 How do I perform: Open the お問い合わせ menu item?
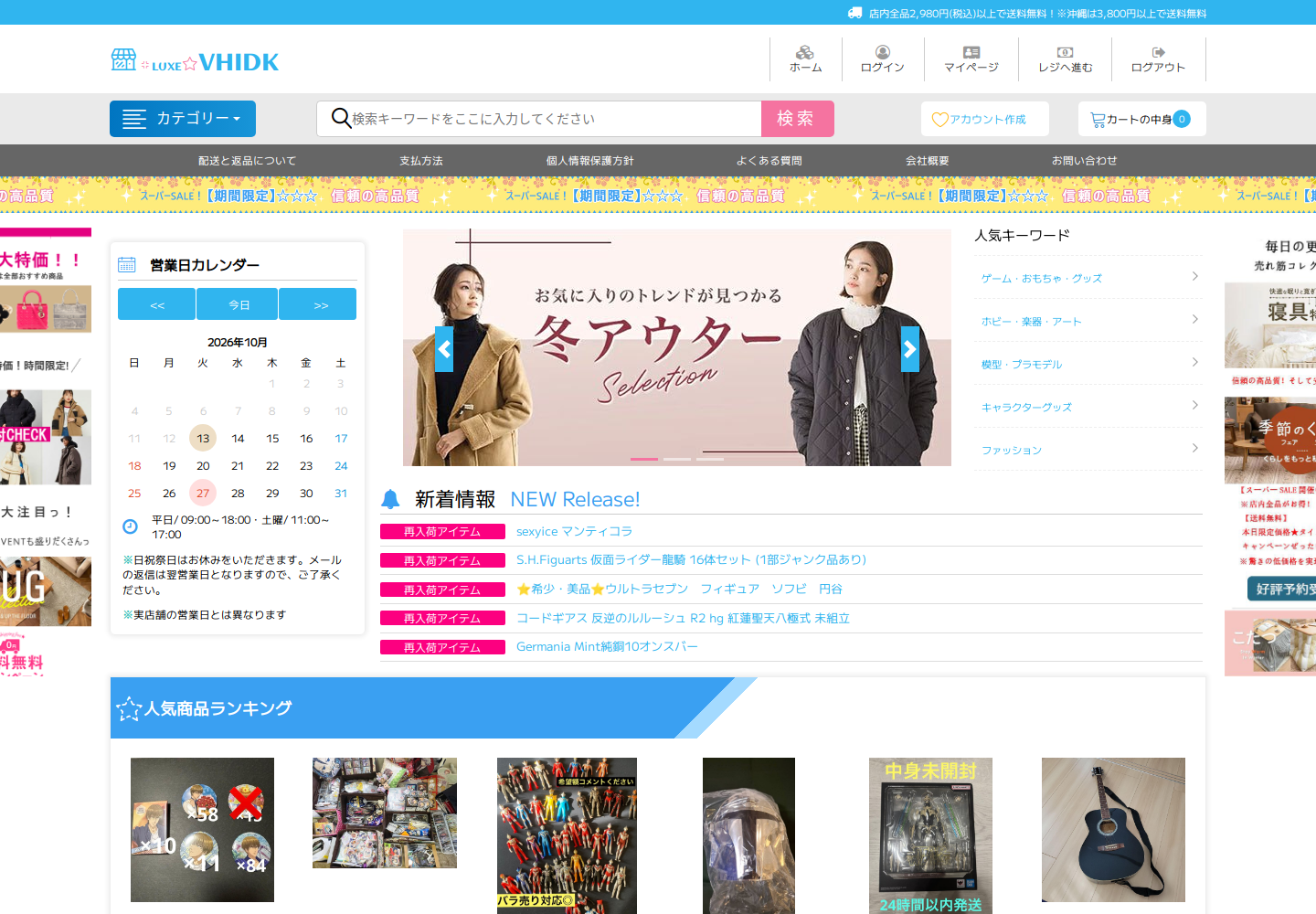click(1085, 161)
